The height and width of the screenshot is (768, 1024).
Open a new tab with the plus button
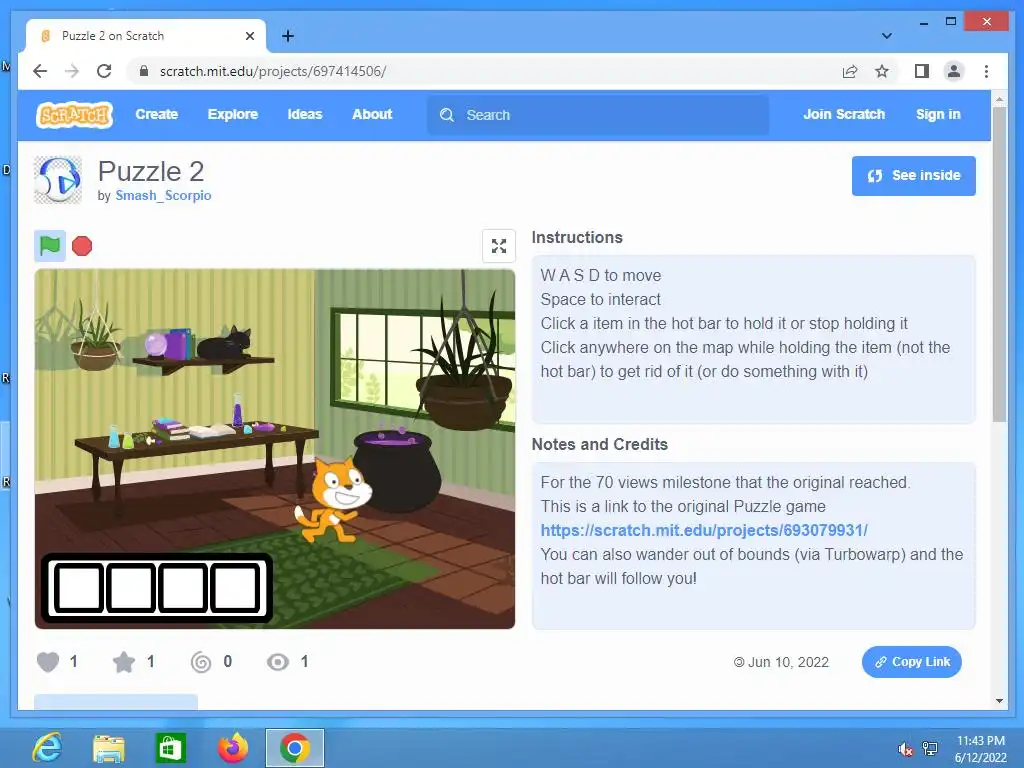point(288,36)
